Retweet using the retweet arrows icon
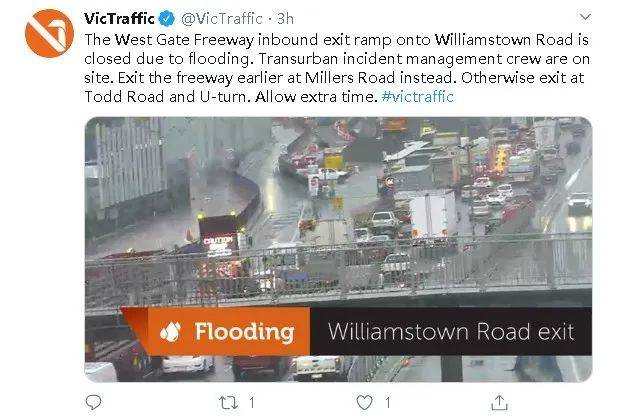The image size is (624, 419). pos(229,403)
